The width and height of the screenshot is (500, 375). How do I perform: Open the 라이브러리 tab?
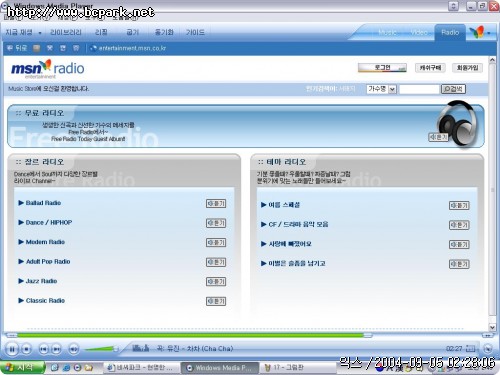pos(66,32)
